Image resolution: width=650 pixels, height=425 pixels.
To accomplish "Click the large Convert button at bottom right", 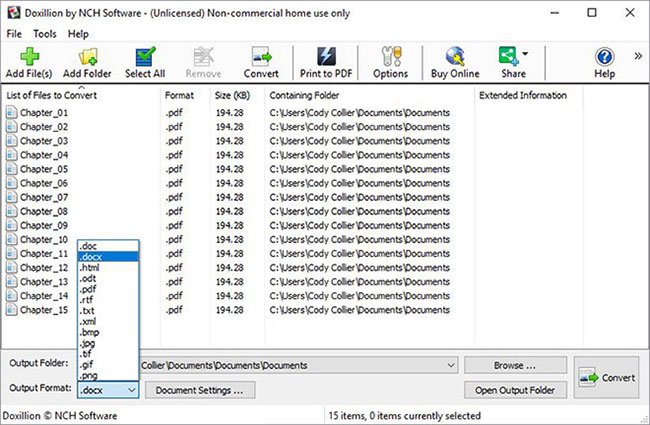I will (x=606, y=378).
